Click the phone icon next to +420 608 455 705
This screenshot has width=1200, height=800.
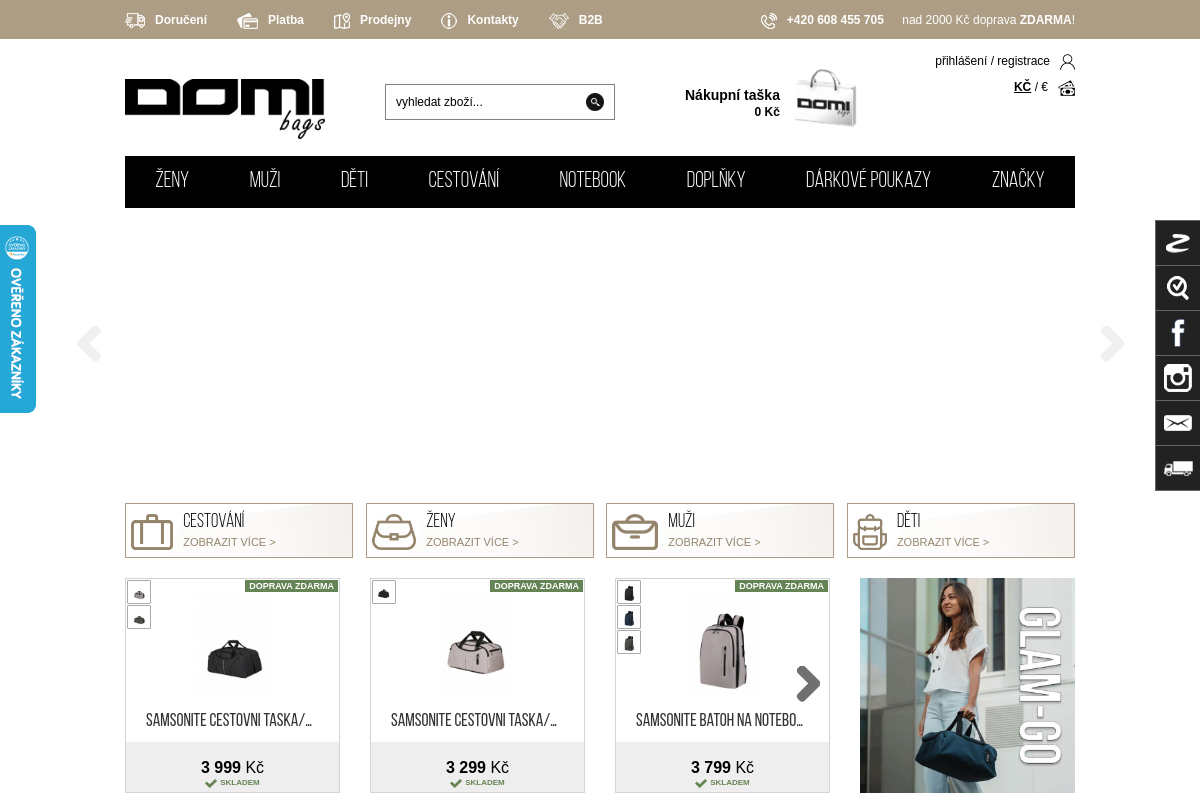[769, 20]
